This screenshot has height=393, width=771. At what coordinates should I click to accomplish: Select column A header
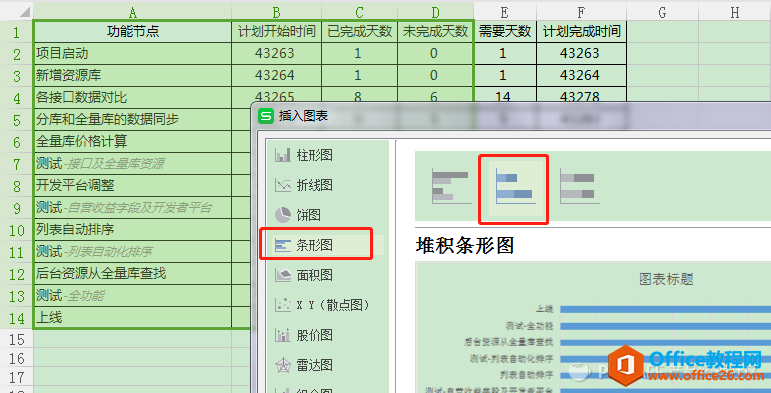132,12
